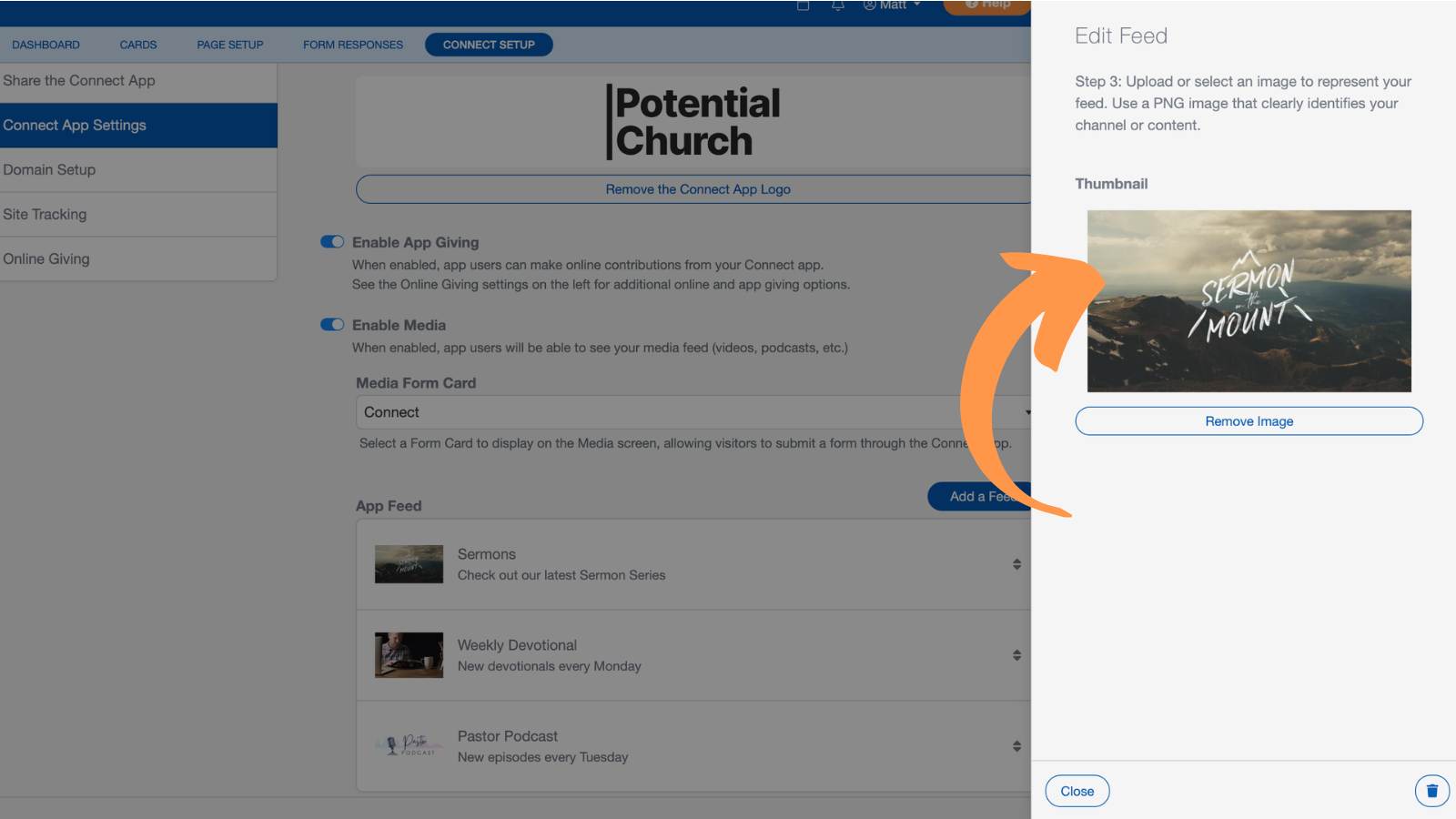Click the Help button in top bar
The height and width of the screenshot is (819, 1456).
click(987, 5)
